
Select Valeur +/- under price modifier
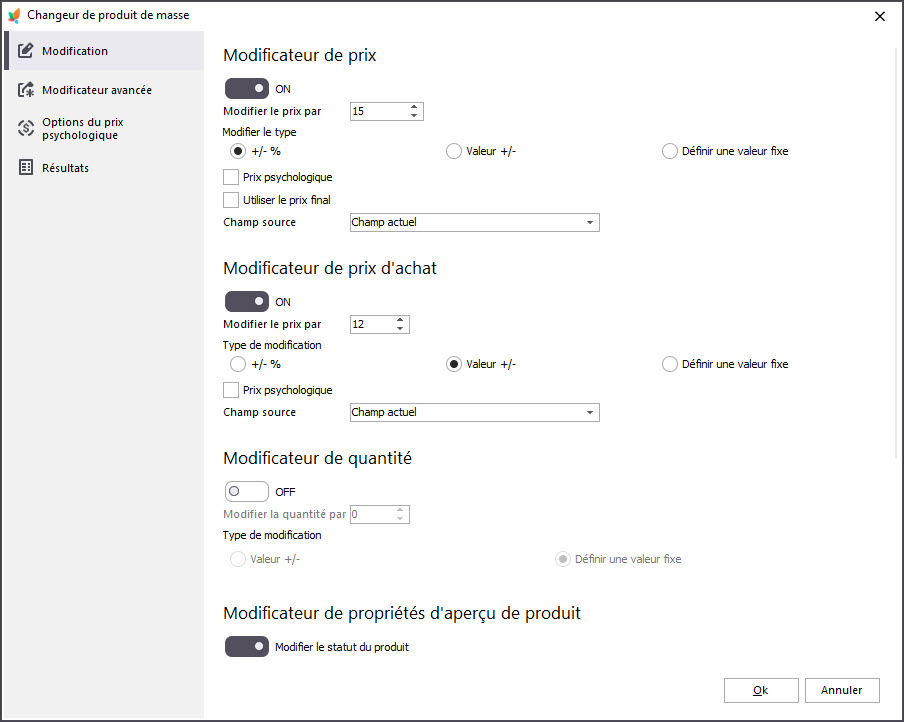tap(454, 151)
